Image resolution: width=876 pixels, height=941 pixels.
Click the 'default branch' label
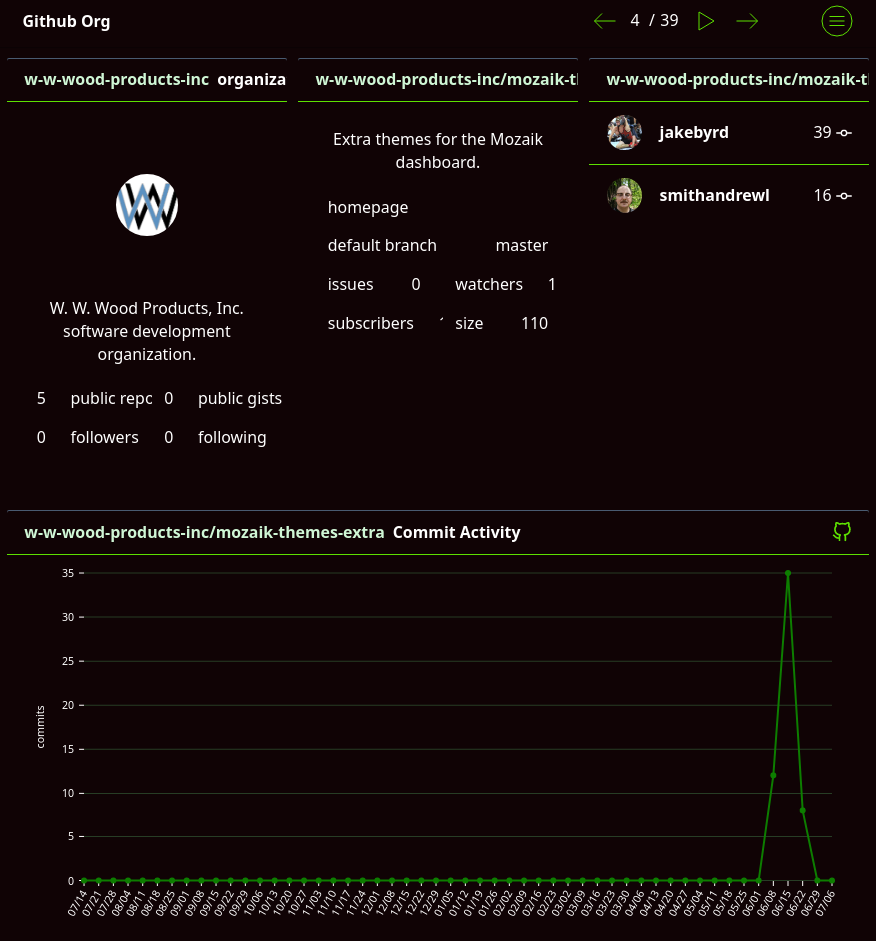pyautogui.click(x=382, y=245)
